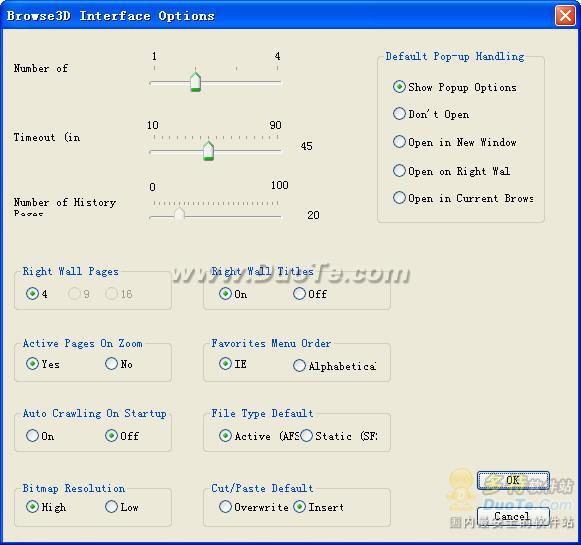This screenshot has height=545, width=581.
Task: Click the Timeout slider thumb
Action: (x=209, y=151)
